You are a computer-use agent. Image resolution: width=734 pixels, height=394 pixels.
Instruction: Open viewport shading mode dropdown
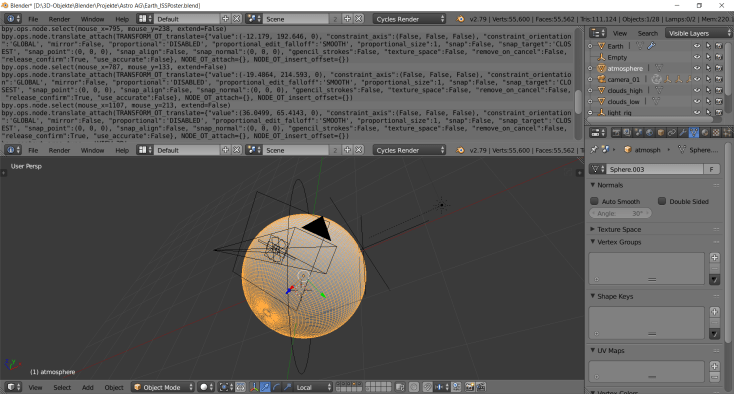pyautogui.click(x=206, y=387)
